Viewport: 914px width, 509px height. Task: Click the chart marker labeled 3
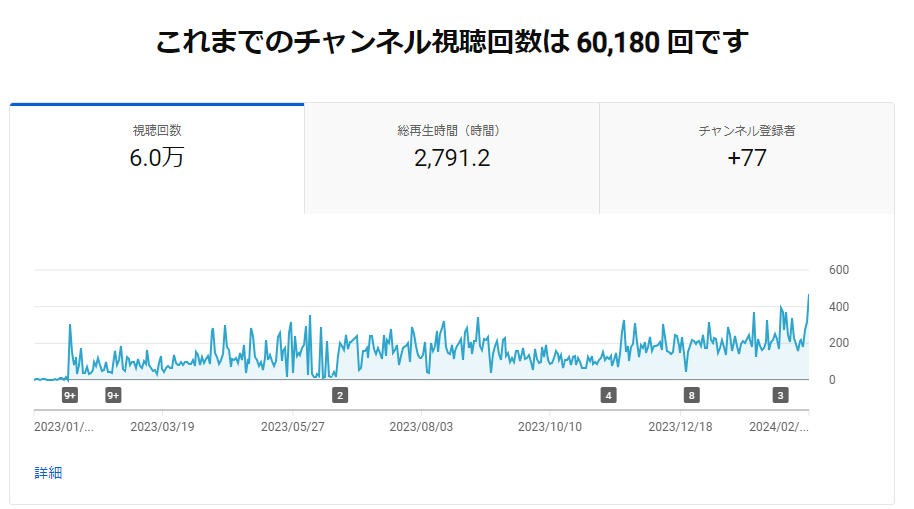click(781, 395)
